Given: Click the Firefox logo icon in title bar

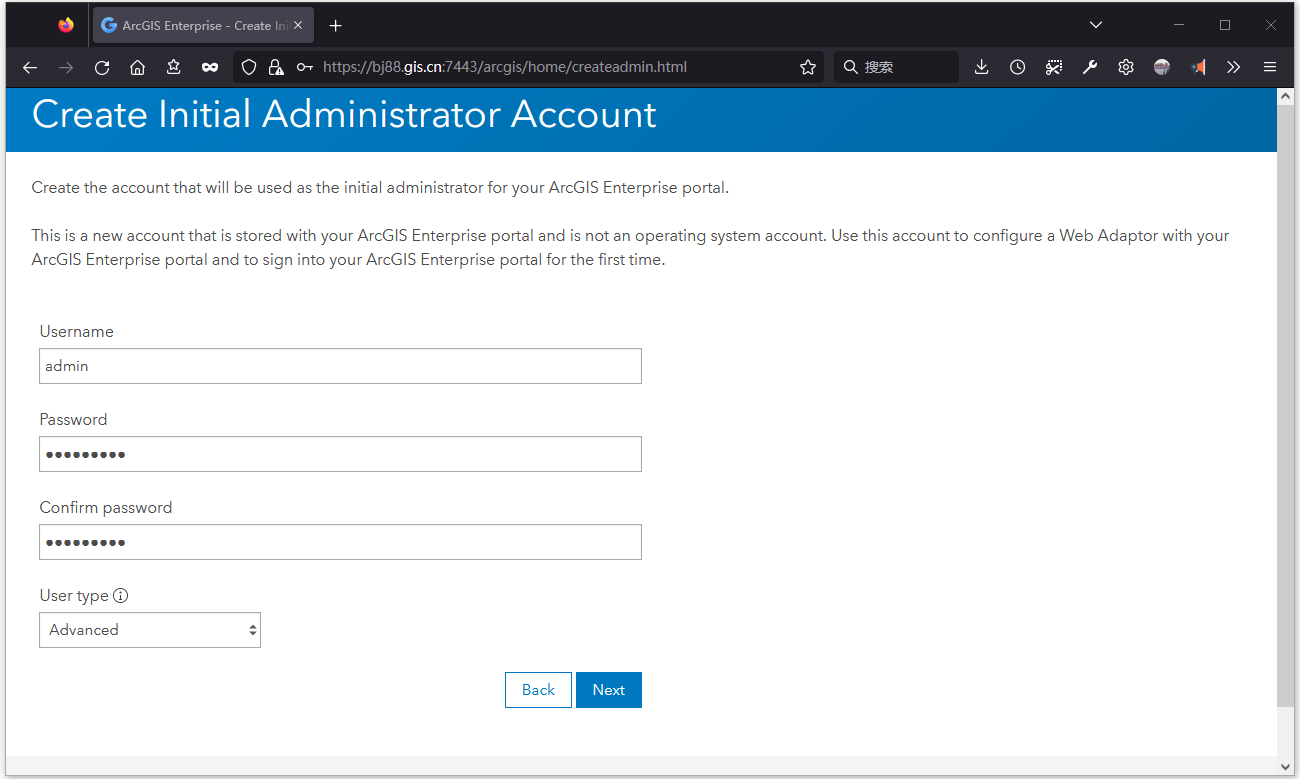Looking at the screenshot, I should click(66, 25).
